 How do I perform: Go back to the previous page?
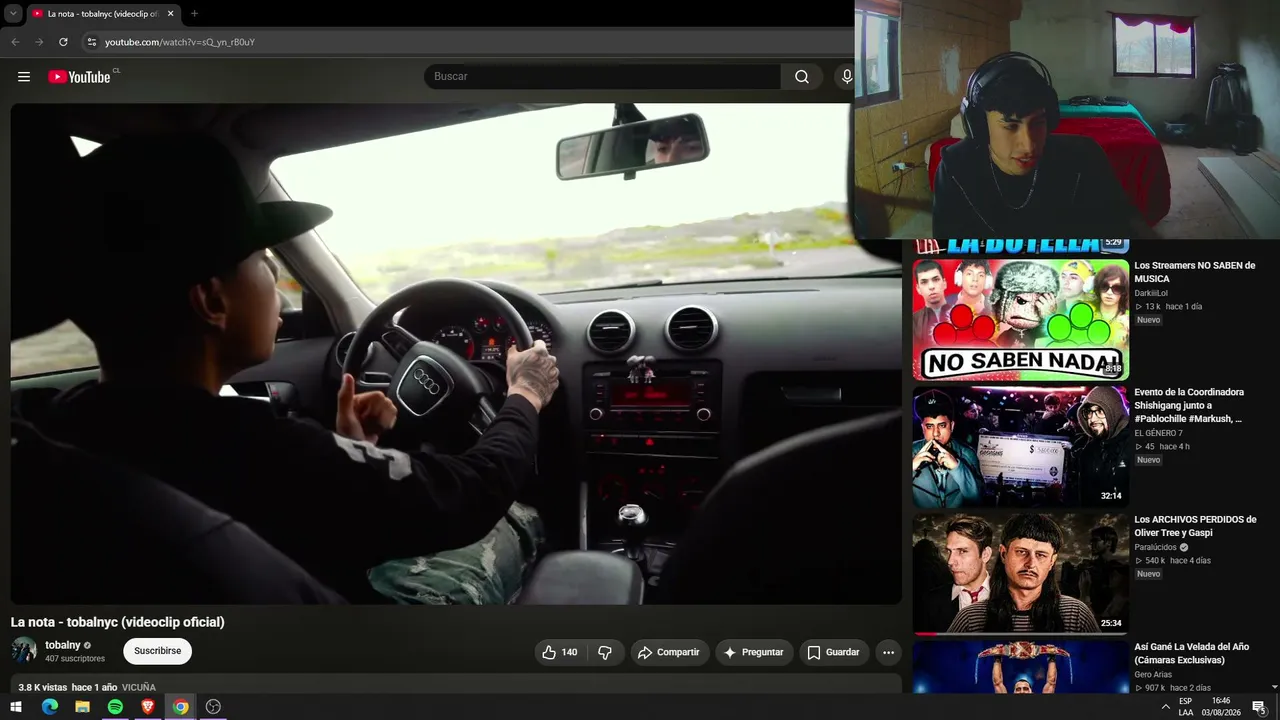15,42
